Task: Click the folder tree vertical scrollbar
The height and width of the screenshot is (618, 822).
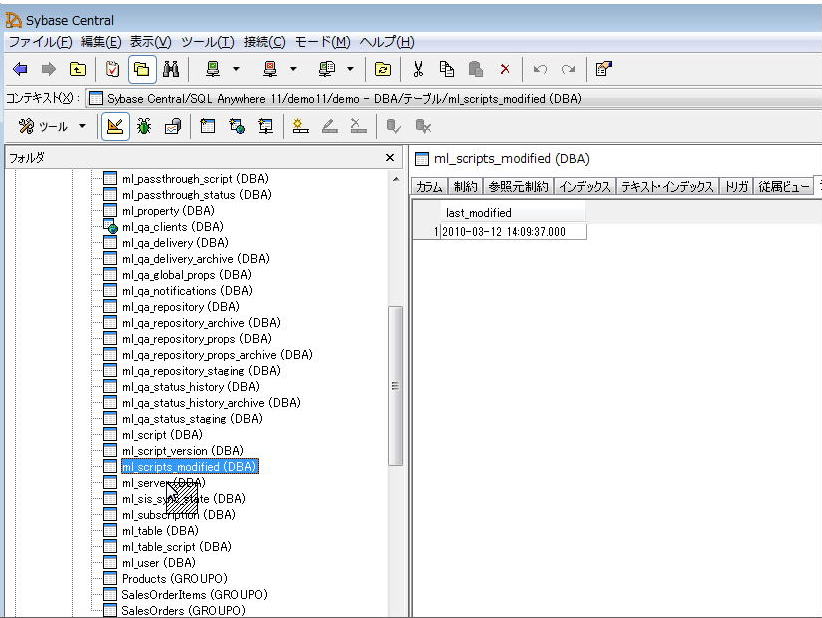Action: tap(395, 386)
